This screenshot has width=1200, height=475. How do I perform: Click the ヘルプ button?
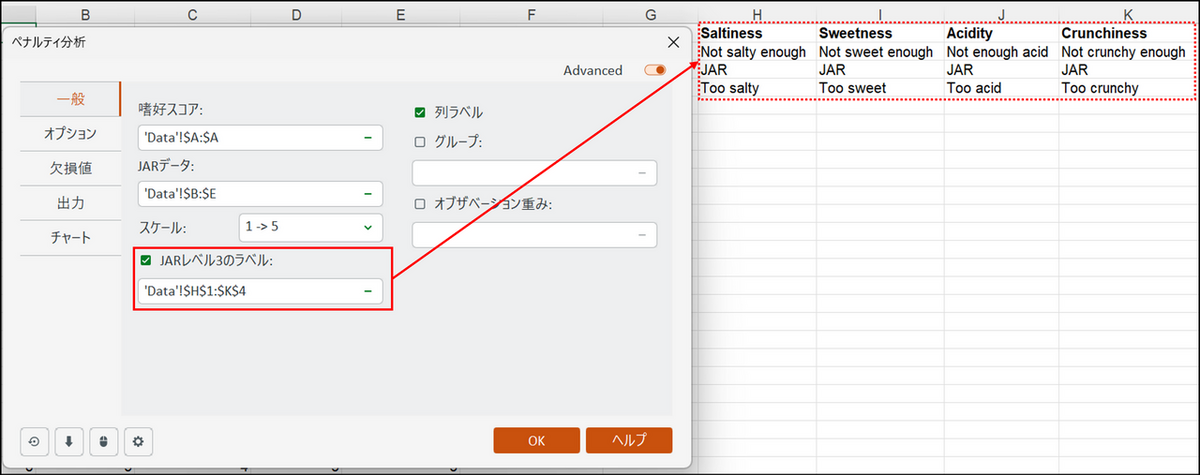[628, 440]
